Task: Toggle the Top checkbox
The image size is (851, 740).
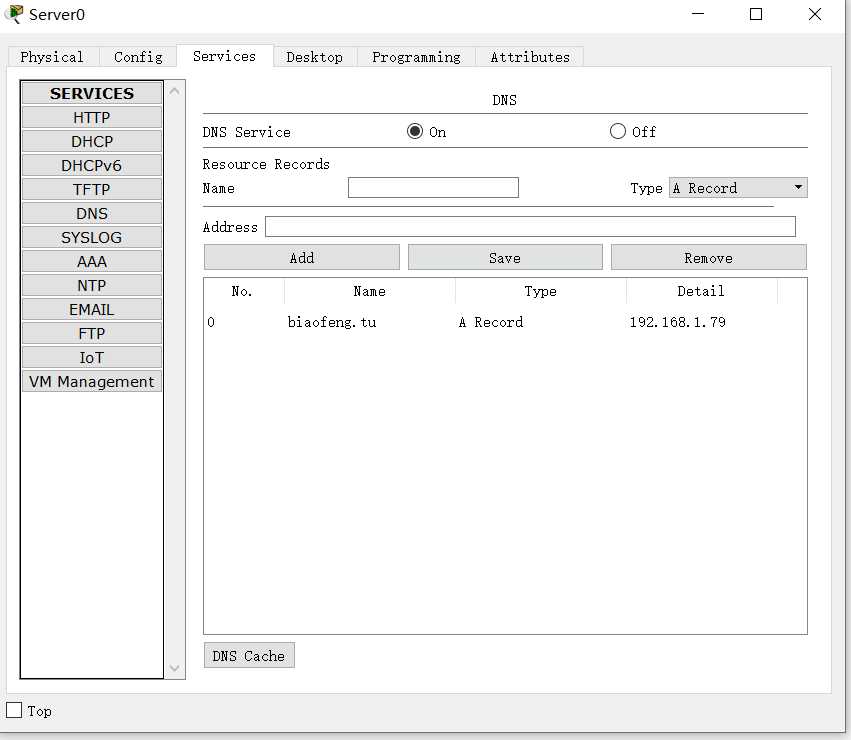Action: pyautogui.click(x=14, y=710)
